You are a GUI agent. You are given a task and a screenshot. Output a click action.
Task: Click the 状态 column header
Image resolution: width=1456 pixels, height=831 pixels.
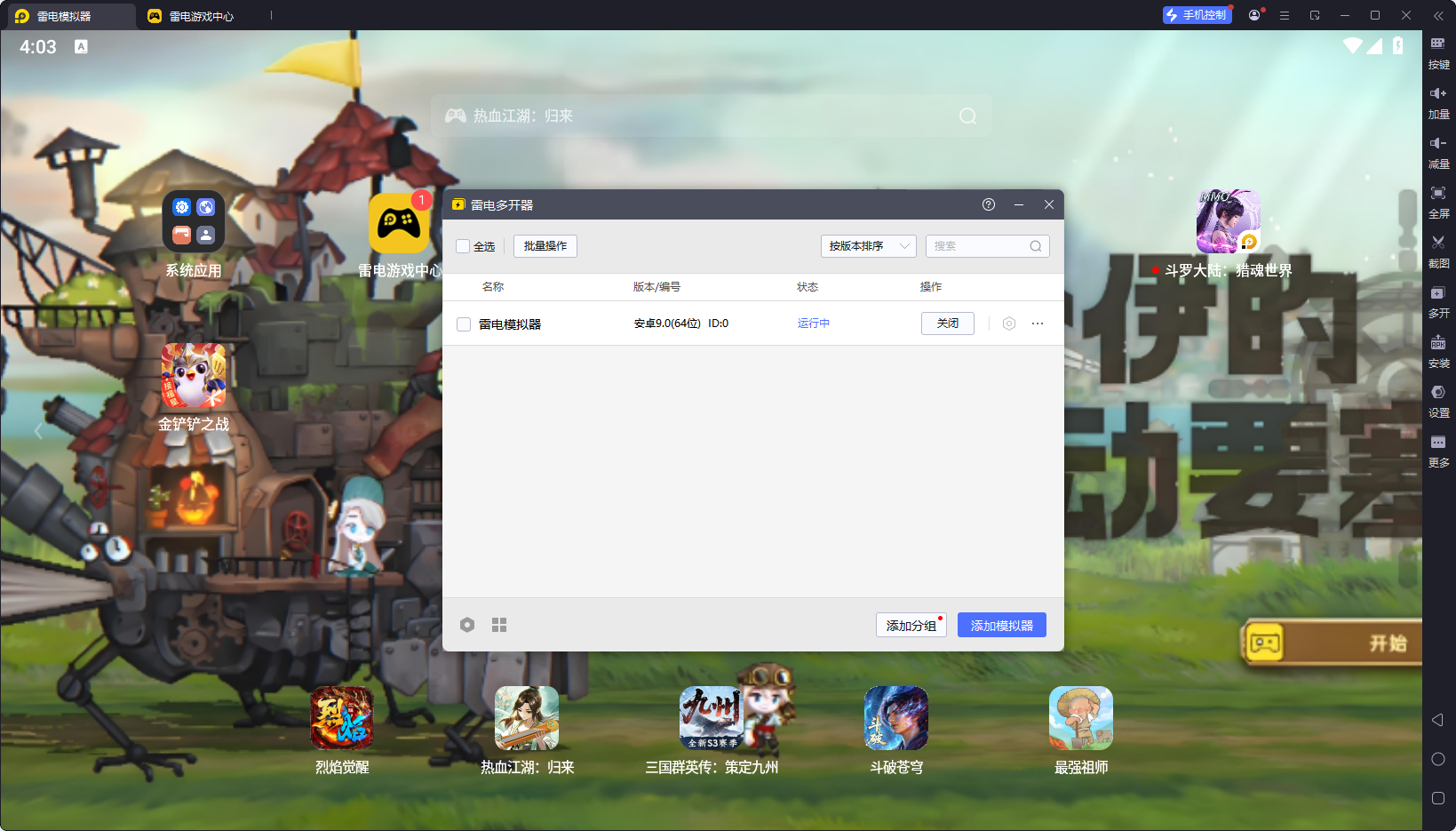pyautogui.click(x=808, y=287)
